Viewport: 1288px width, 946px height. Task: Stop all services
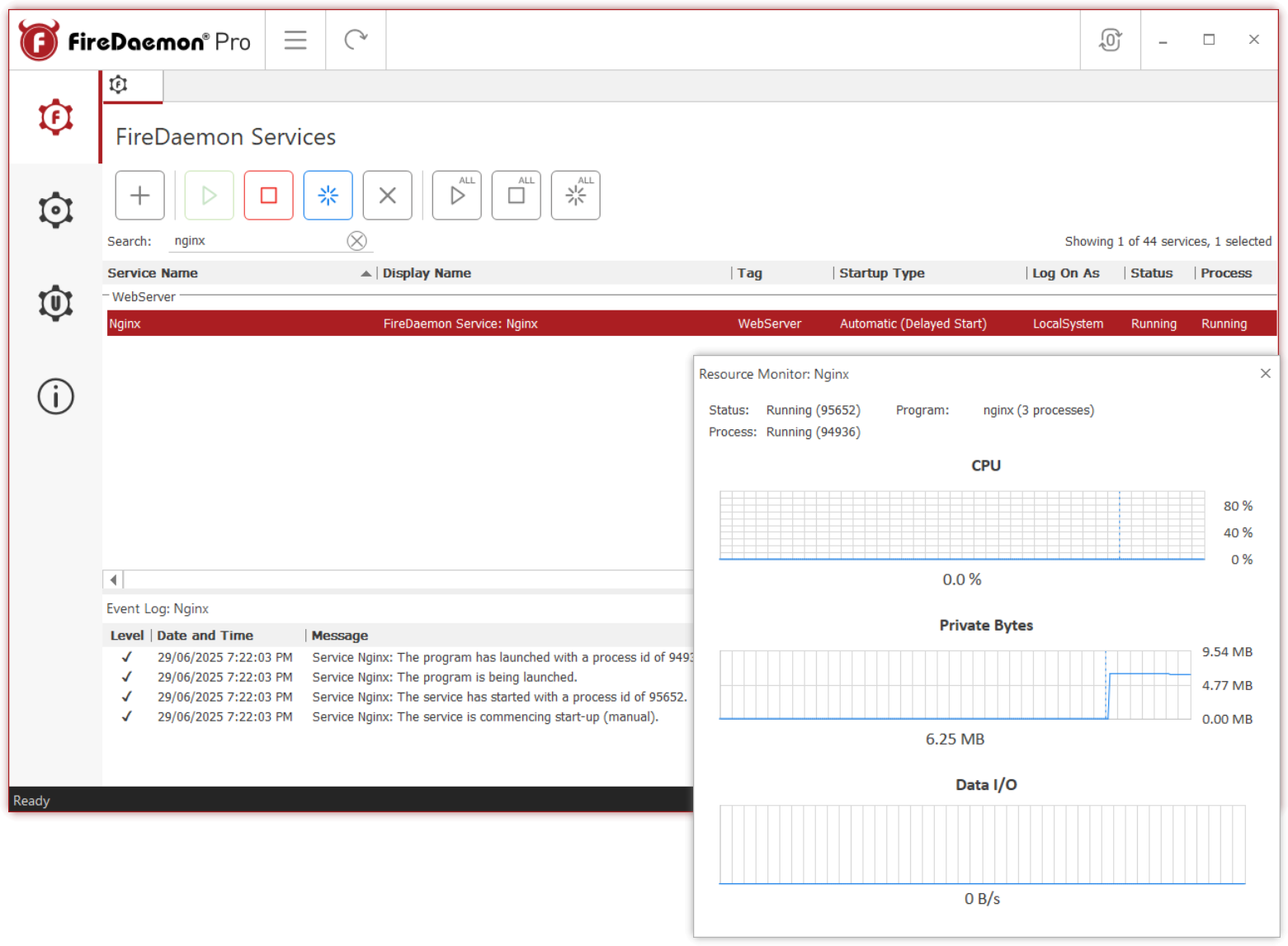pyautogui.click(x=517, y=196)
